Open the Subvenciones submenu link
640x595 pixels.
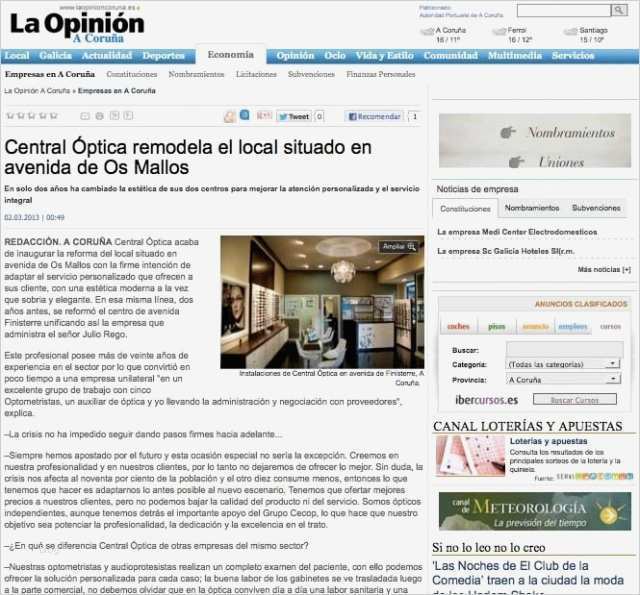[311, 74]
